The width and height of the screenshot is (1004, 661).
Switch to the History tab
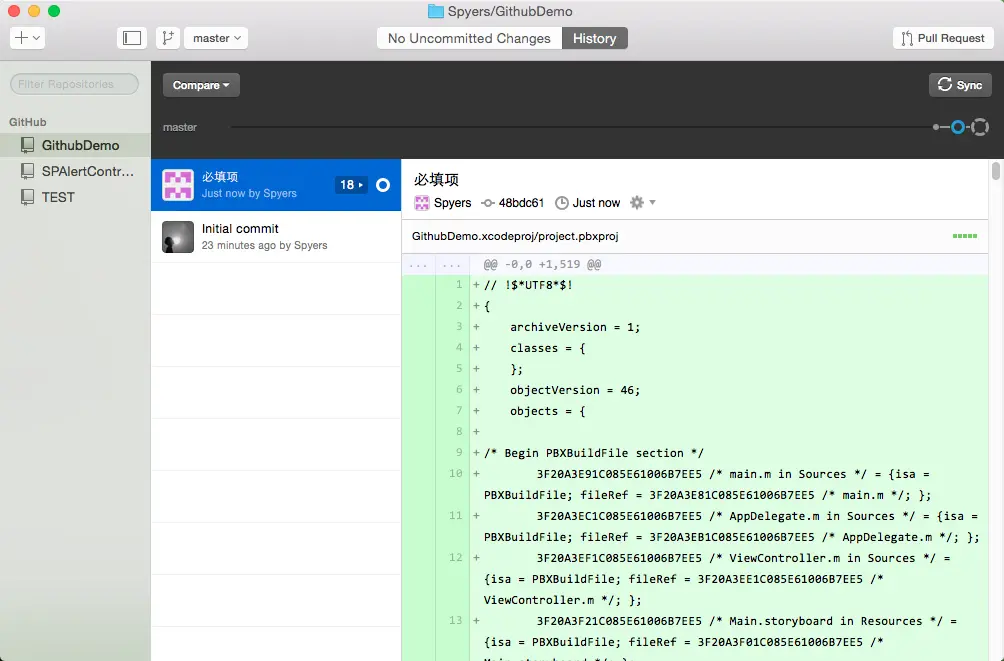click(595, 38)
